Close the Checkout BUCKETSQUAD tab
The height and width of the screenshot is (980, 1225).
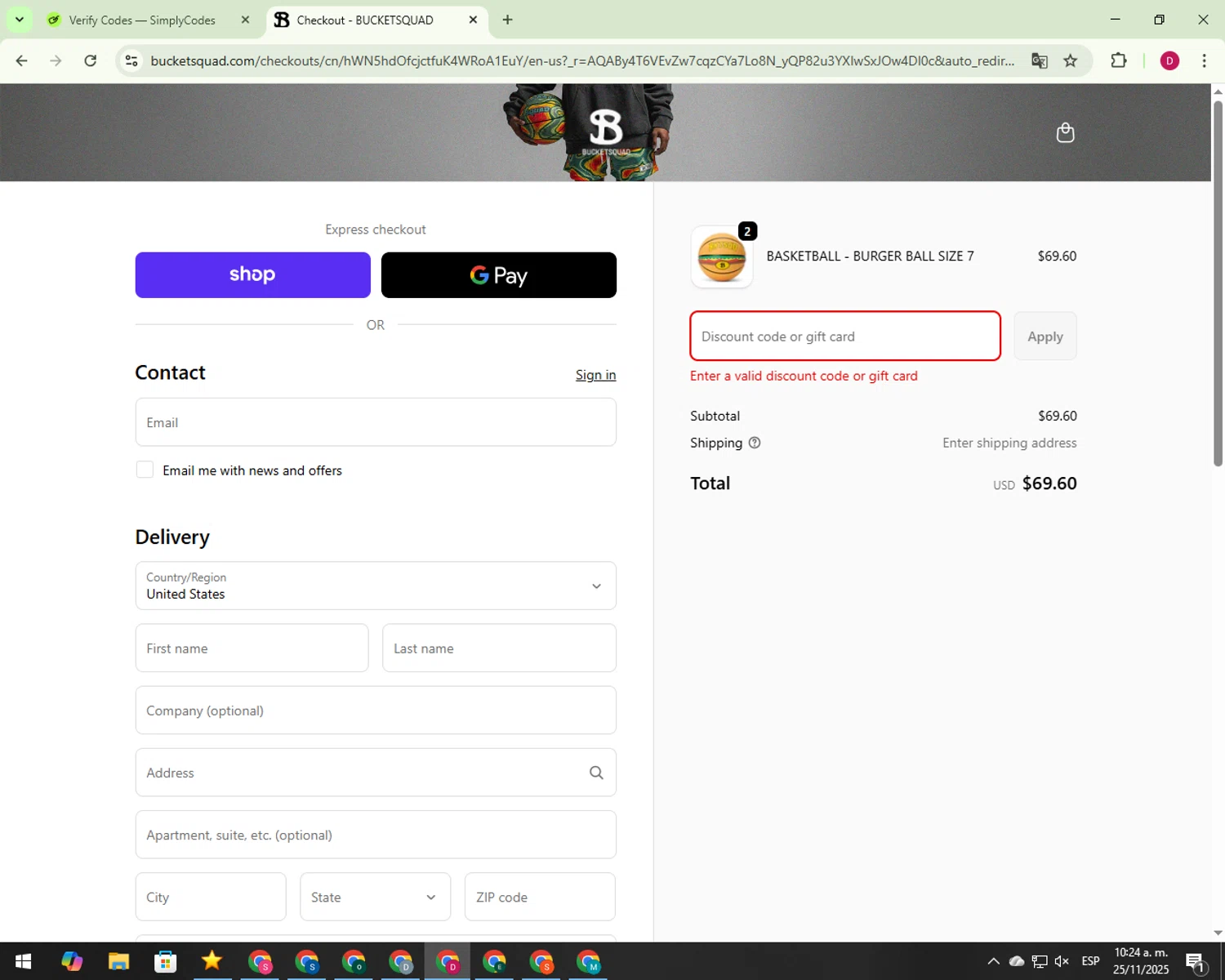(473, 20)
